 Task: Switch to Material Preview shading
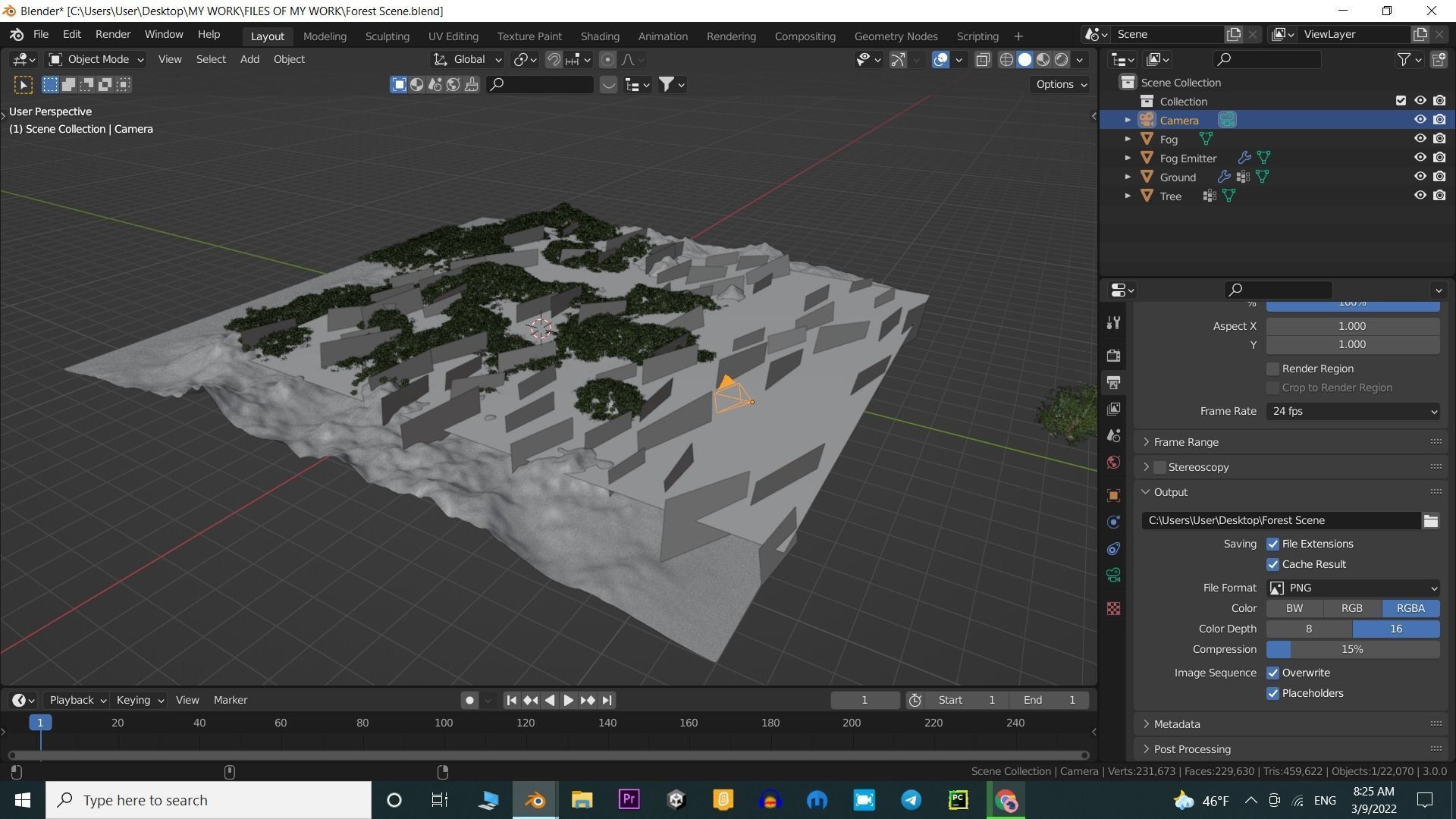tap(1043, 59)
